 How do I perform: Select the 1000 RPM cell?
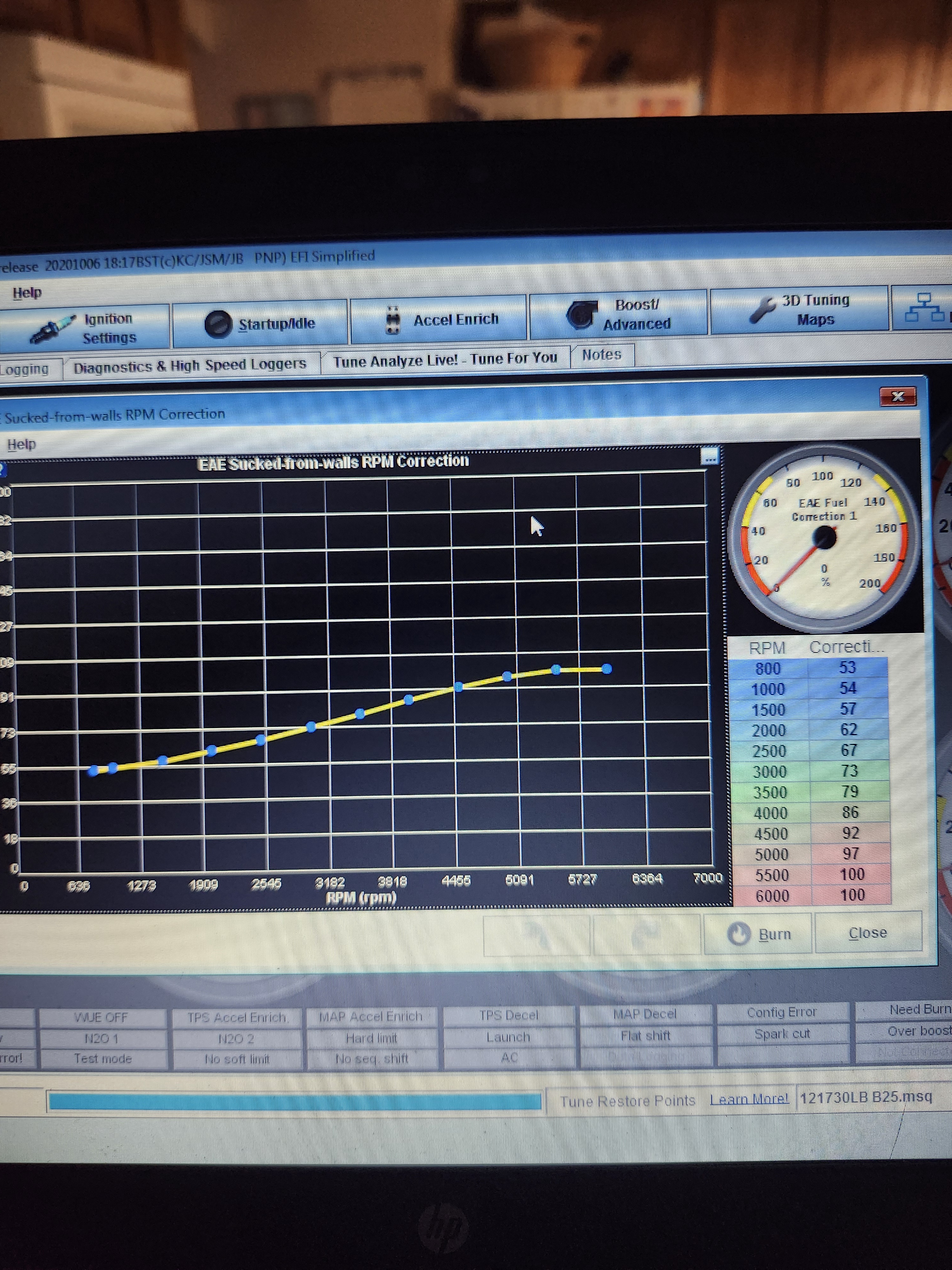768,690
